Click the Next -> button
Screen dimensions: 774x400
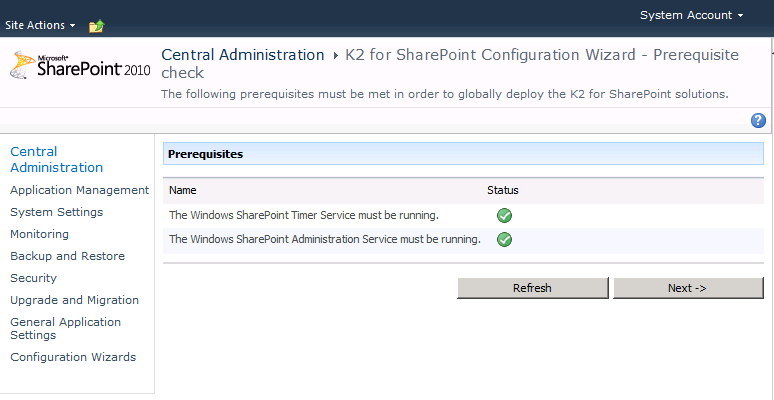click(688, 288)
